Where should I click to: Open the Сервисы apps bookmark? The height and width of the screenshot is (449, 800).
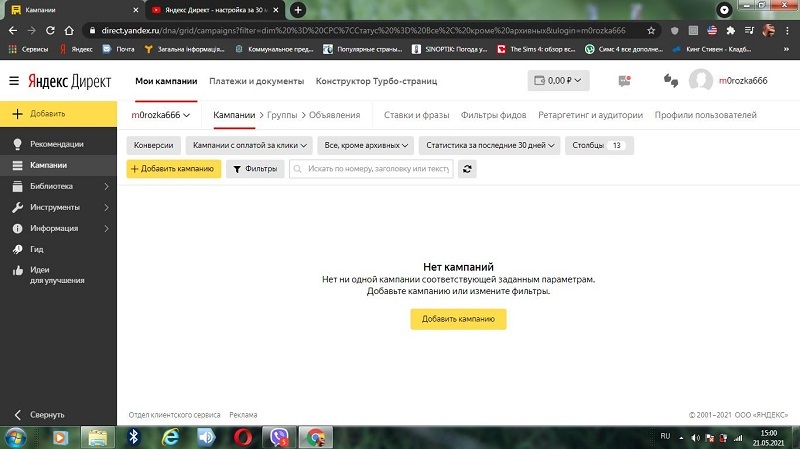(29, 49)
